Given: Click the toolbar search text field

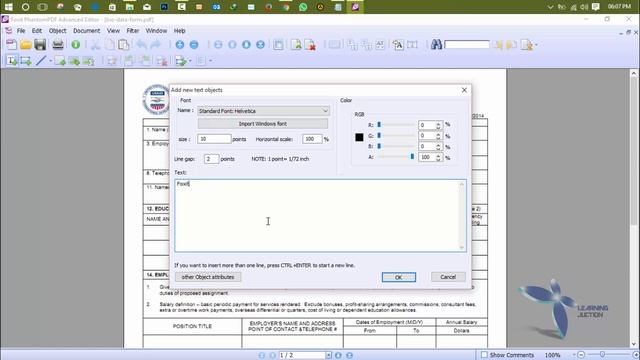Looking at the screenshot, I should [x=467, y=44].
